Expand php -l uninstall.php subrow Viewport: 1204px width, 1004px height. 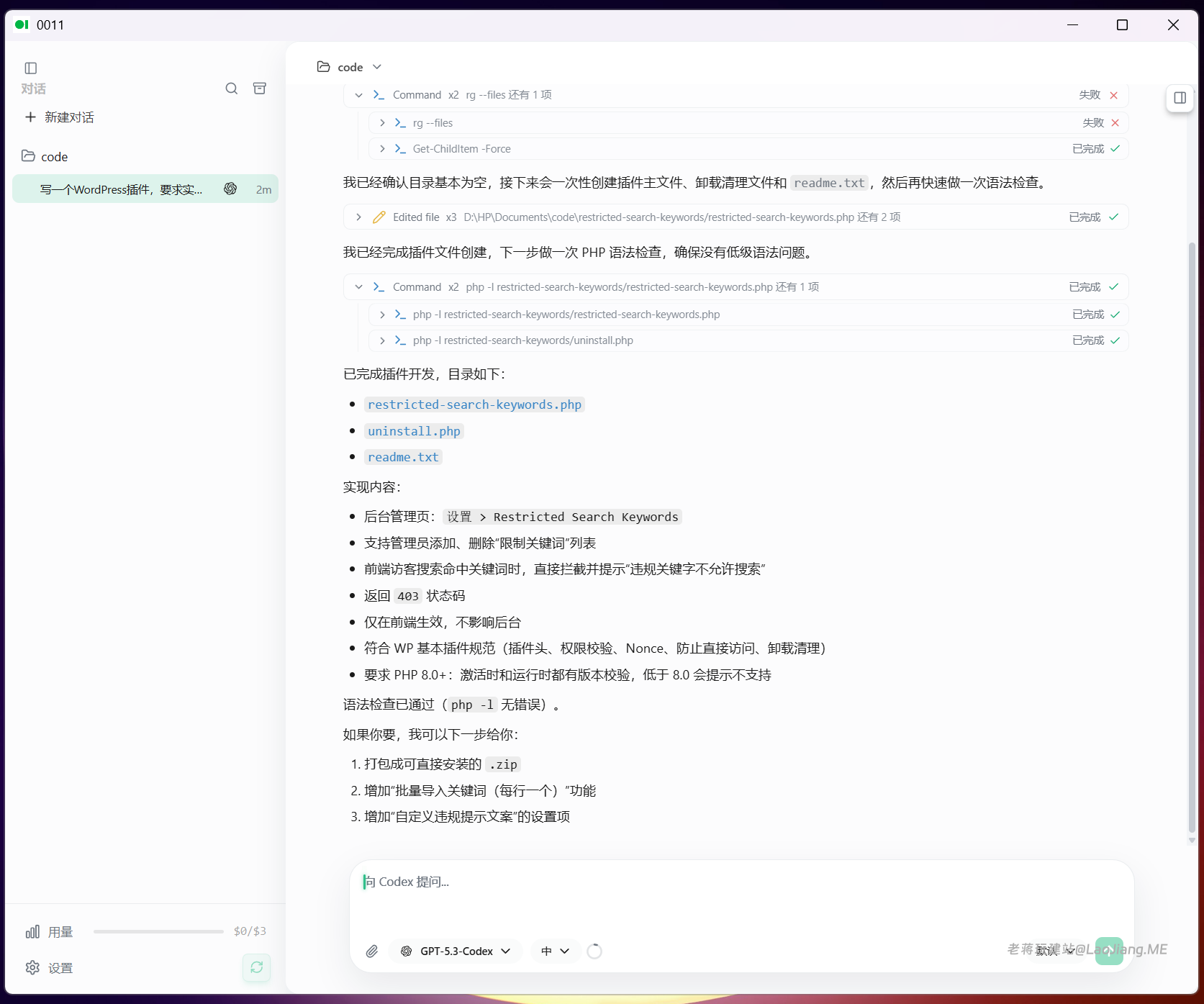pos(382,340)
